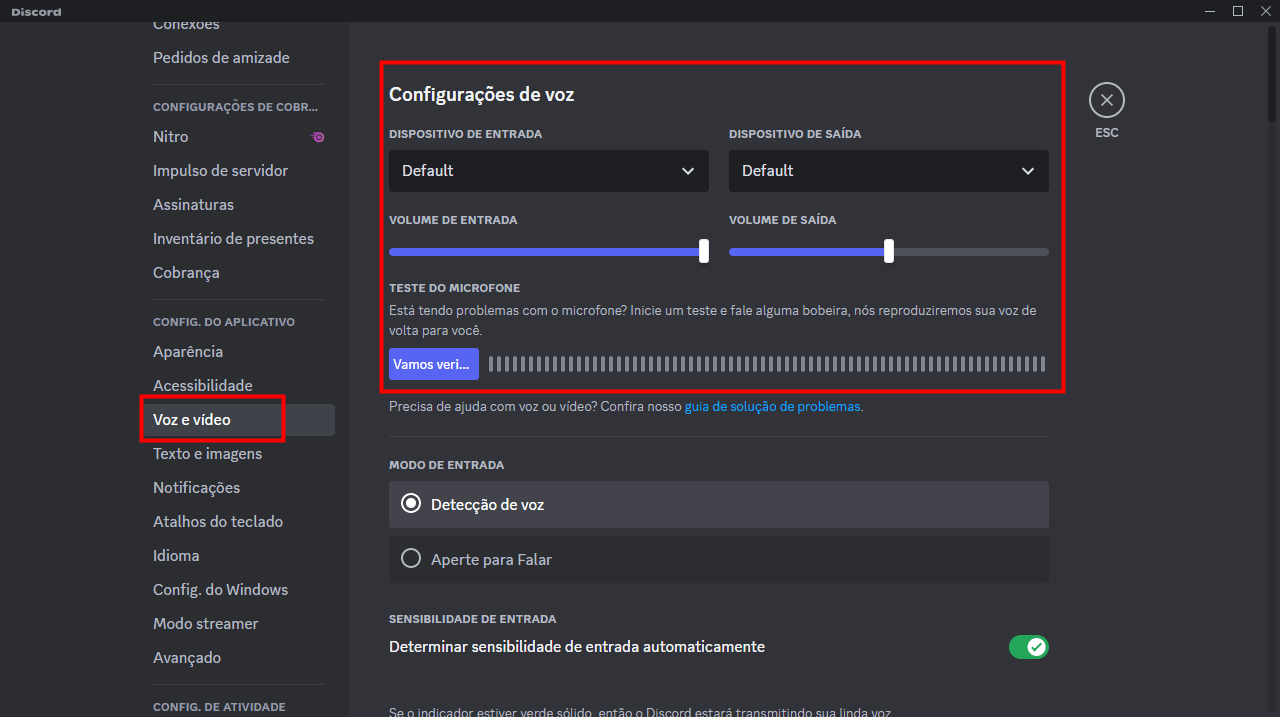Close the Discord window
The width and height of the screenshot is (1280, 717).
pyautogui.click(x=1265, y=11)
